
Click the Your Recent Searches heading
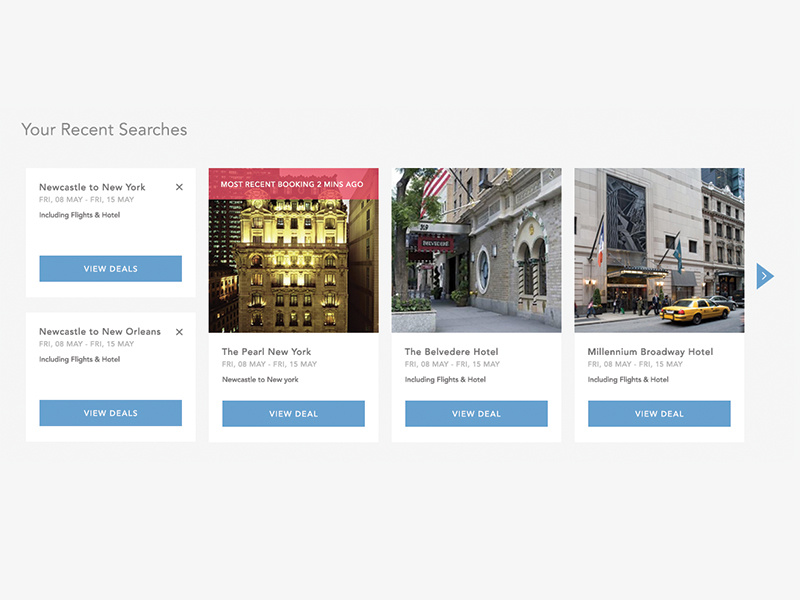(104, 130)
